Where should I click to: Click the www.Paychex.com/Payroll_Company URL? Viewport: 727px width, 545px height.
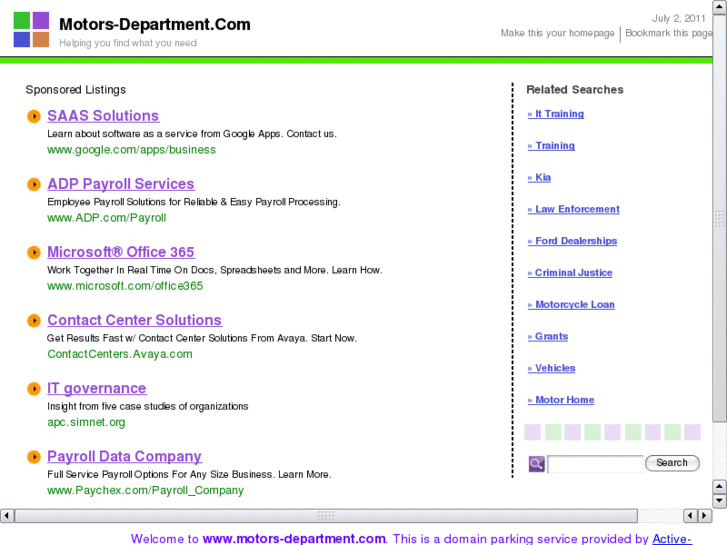(x=146, y=490)
